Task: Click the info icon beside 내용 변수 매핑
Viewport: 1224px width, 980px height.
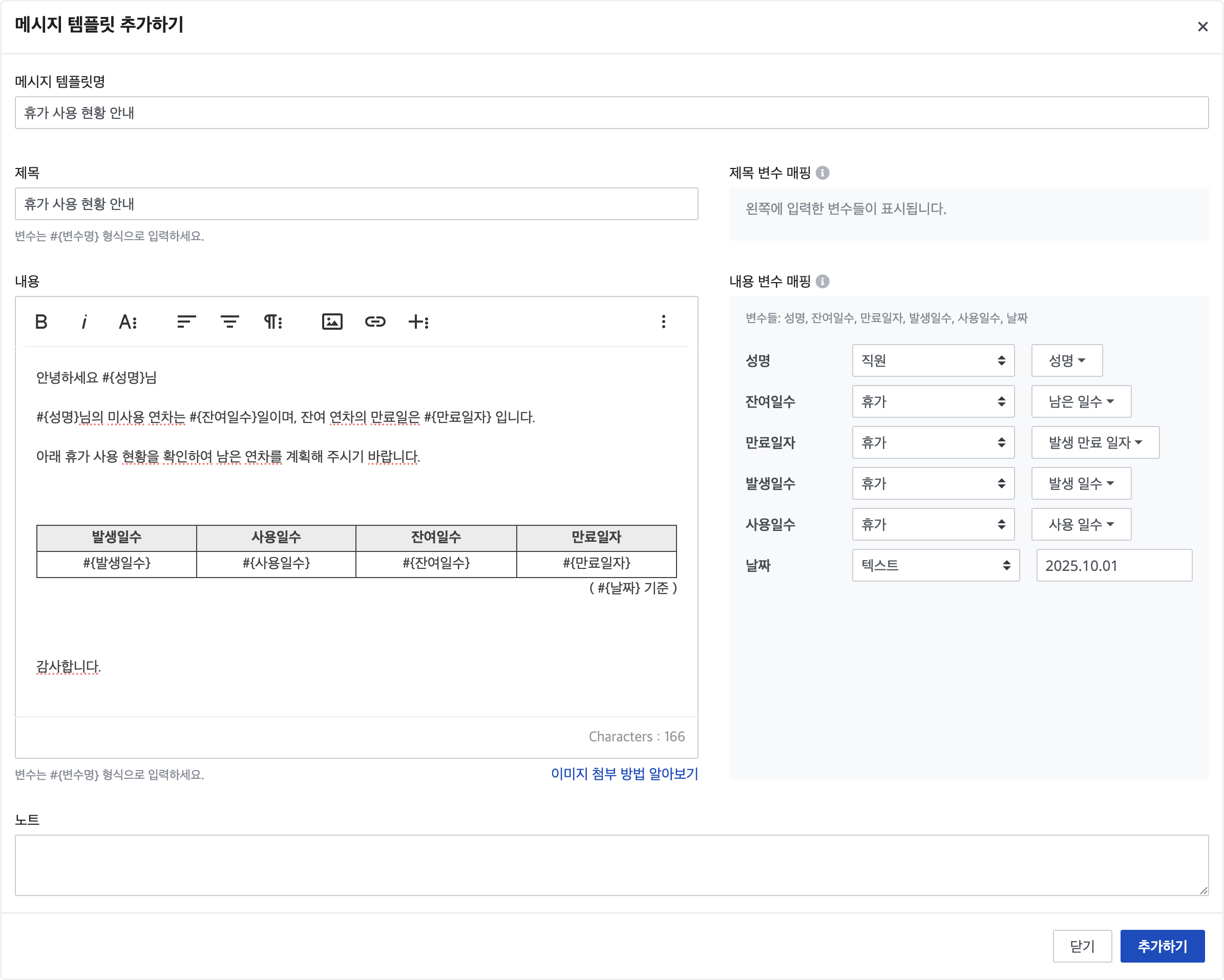Action: pos(822,282)
